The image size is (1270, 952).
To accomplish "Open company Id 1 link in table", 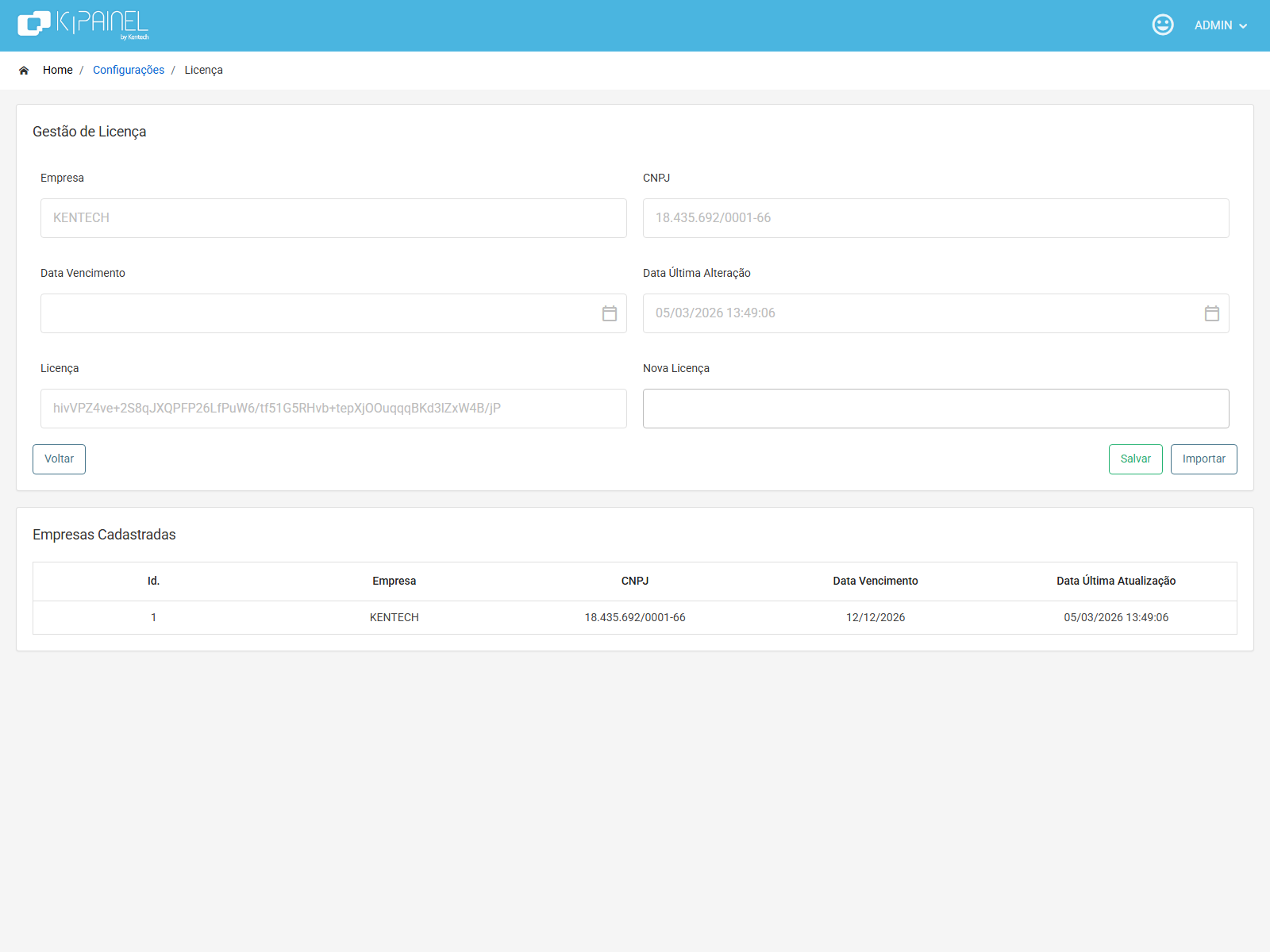I will 154,618.
